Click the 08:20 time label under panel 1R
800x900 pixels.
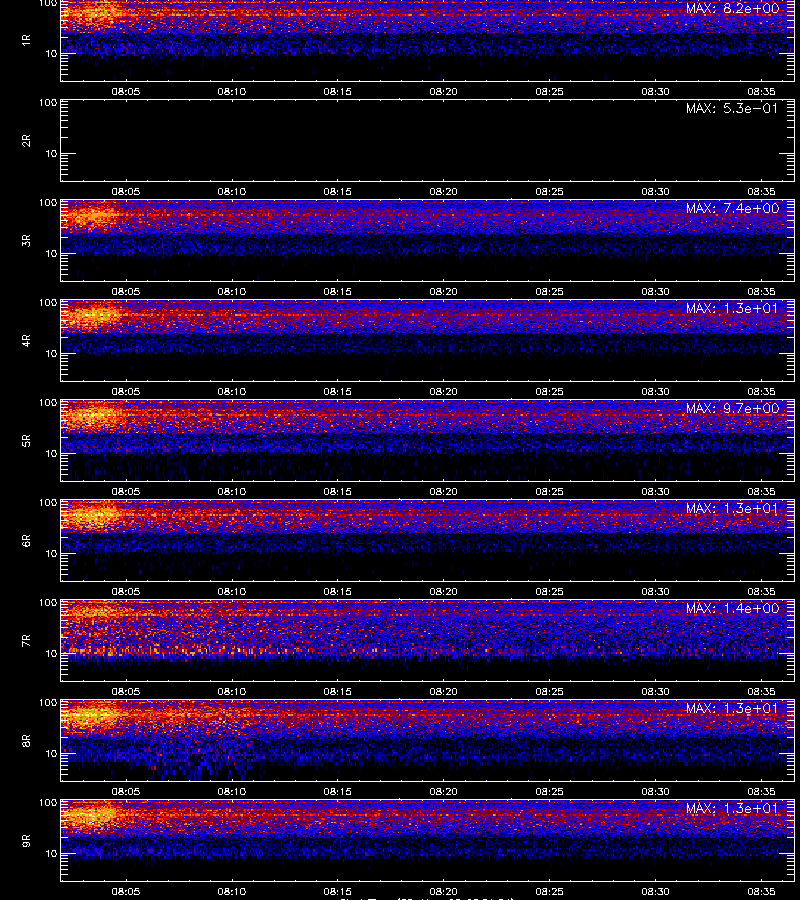pyautogui.click(x=444, y=91)
